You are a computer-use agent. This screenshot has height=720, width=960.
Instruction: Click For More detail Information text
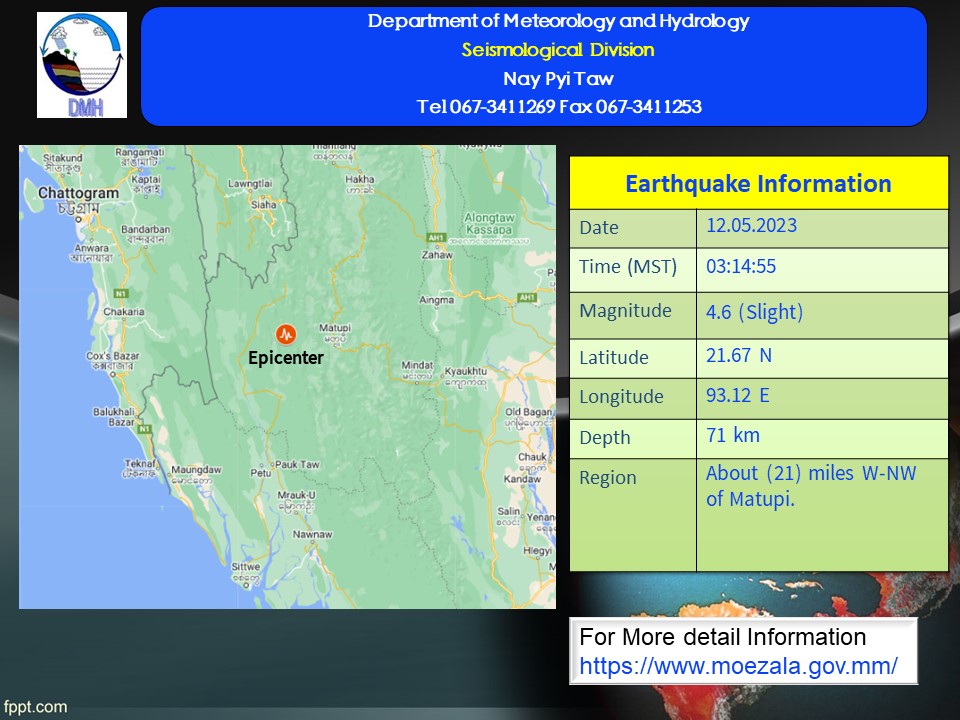click(x=722, y=637)
